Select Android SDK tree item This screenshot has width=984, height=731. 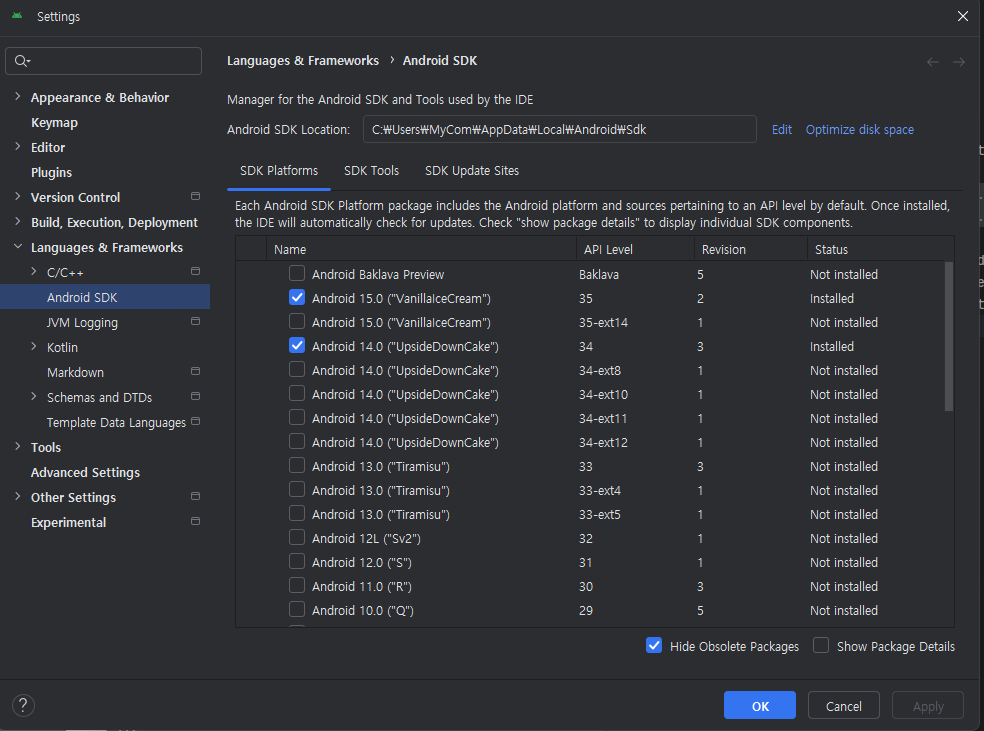105,297
